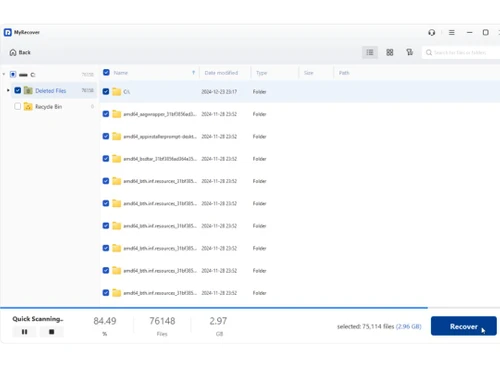This screenshot has height=375, width=500.
Task: Select the C: drive label in sidebar
Action: [x=33, y=75]
